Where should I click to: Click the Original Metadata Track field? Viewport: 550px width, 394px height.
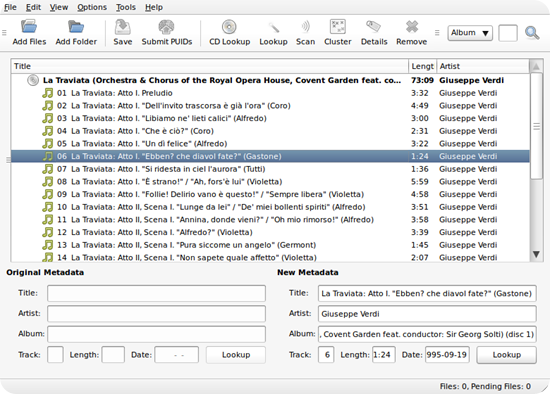55,355
